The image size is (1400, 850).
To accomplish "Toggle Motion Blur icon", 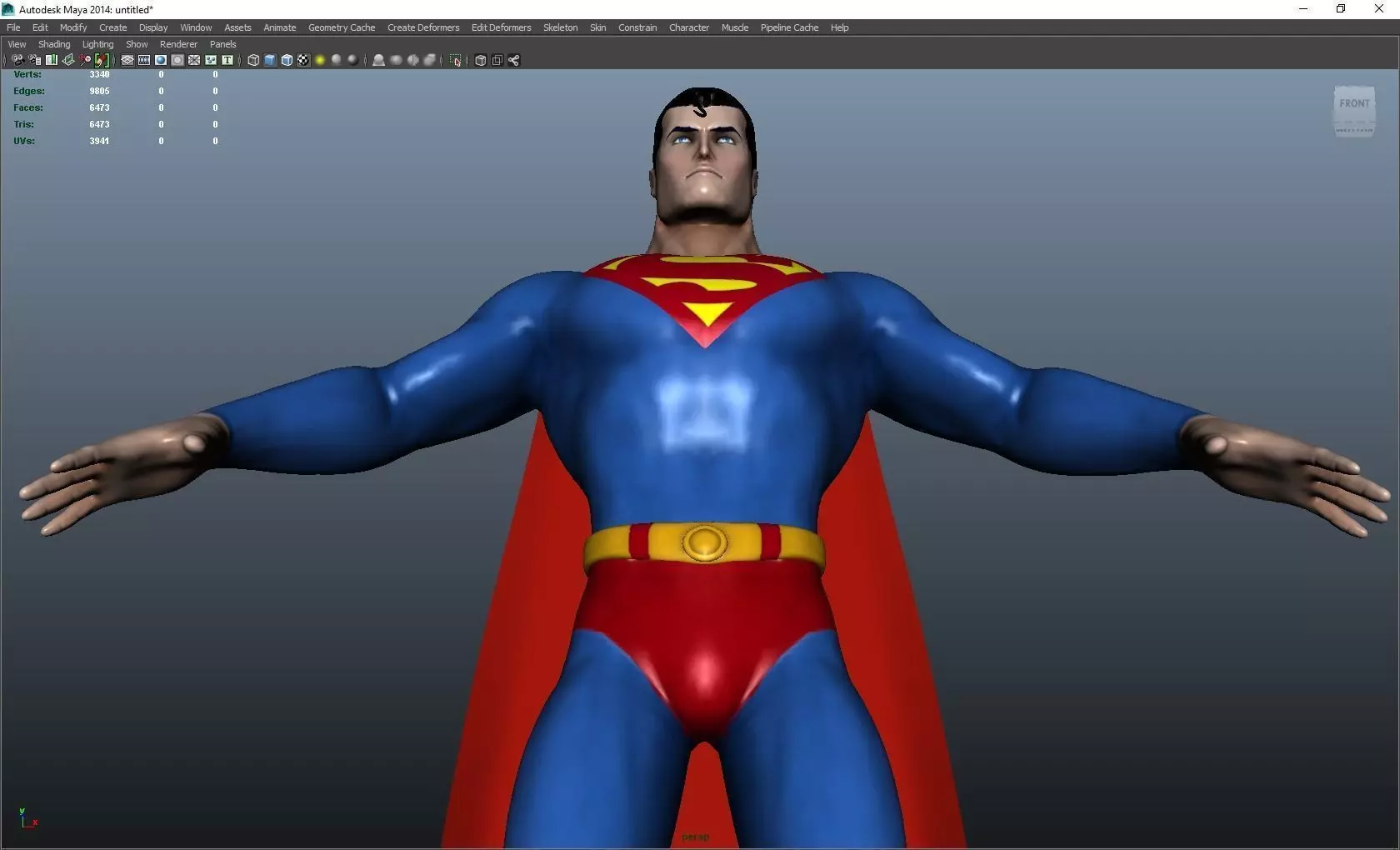I will (x=396, y=60).
